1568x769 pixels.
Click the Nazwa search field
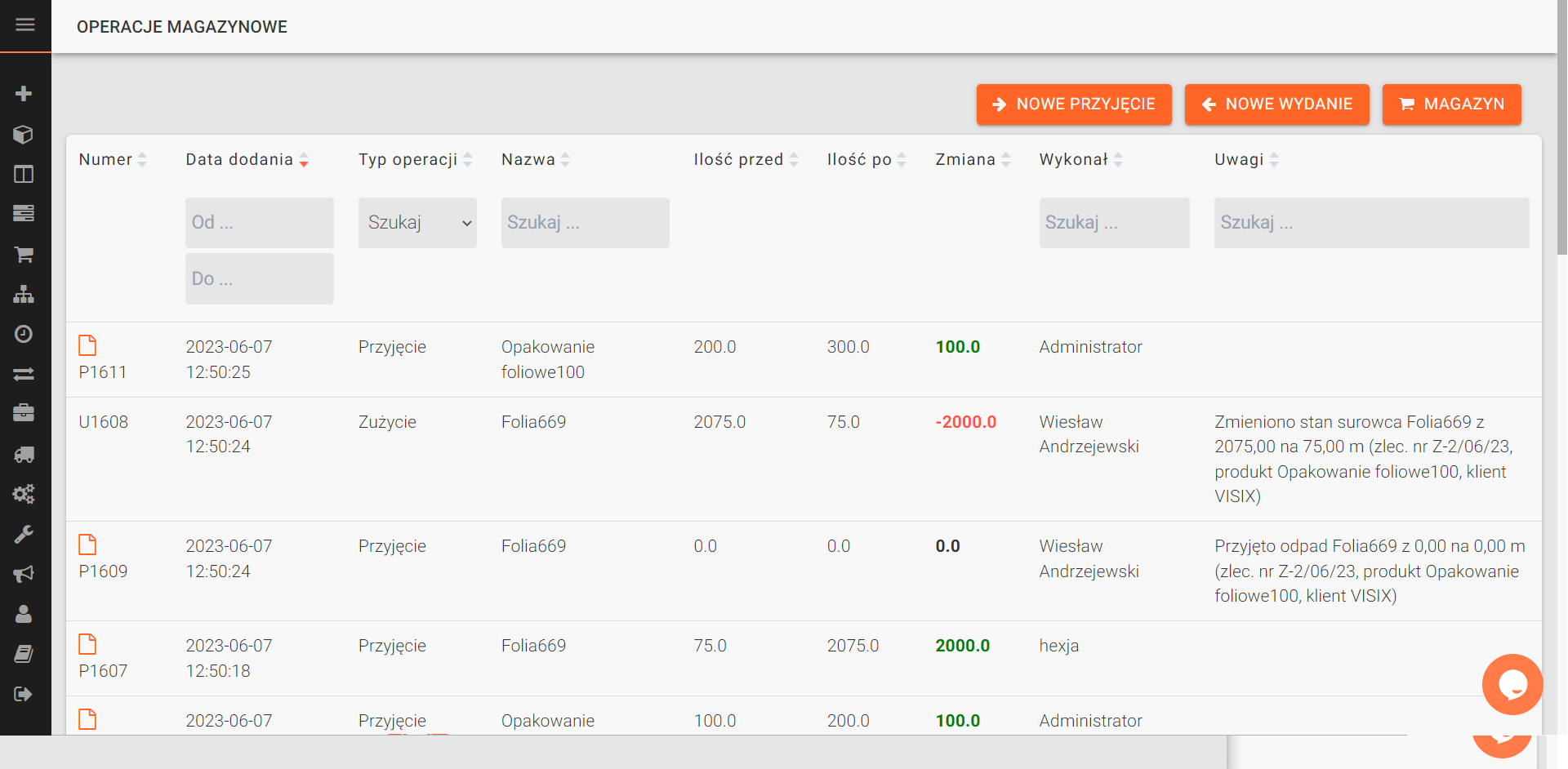(x=585, y=223)
